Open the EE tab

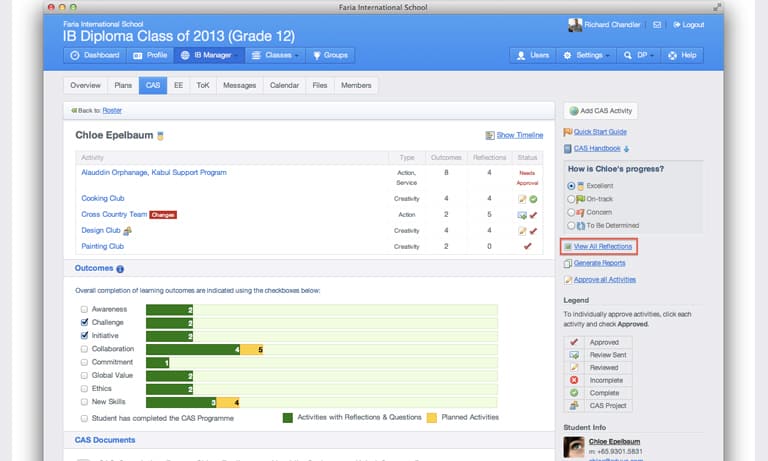[x=178, y=85]
